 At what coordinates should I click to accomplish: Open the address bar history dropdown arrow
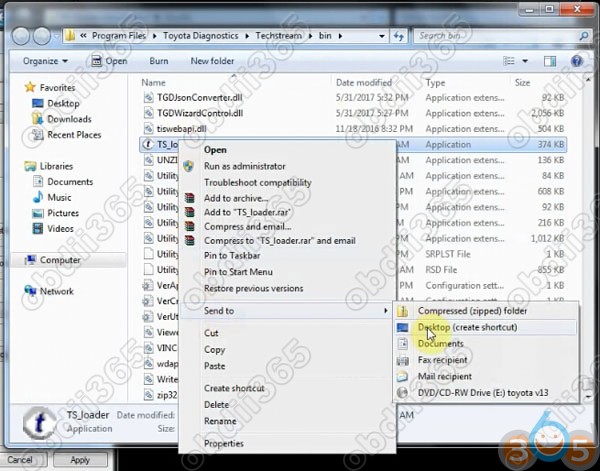(382, 36)
